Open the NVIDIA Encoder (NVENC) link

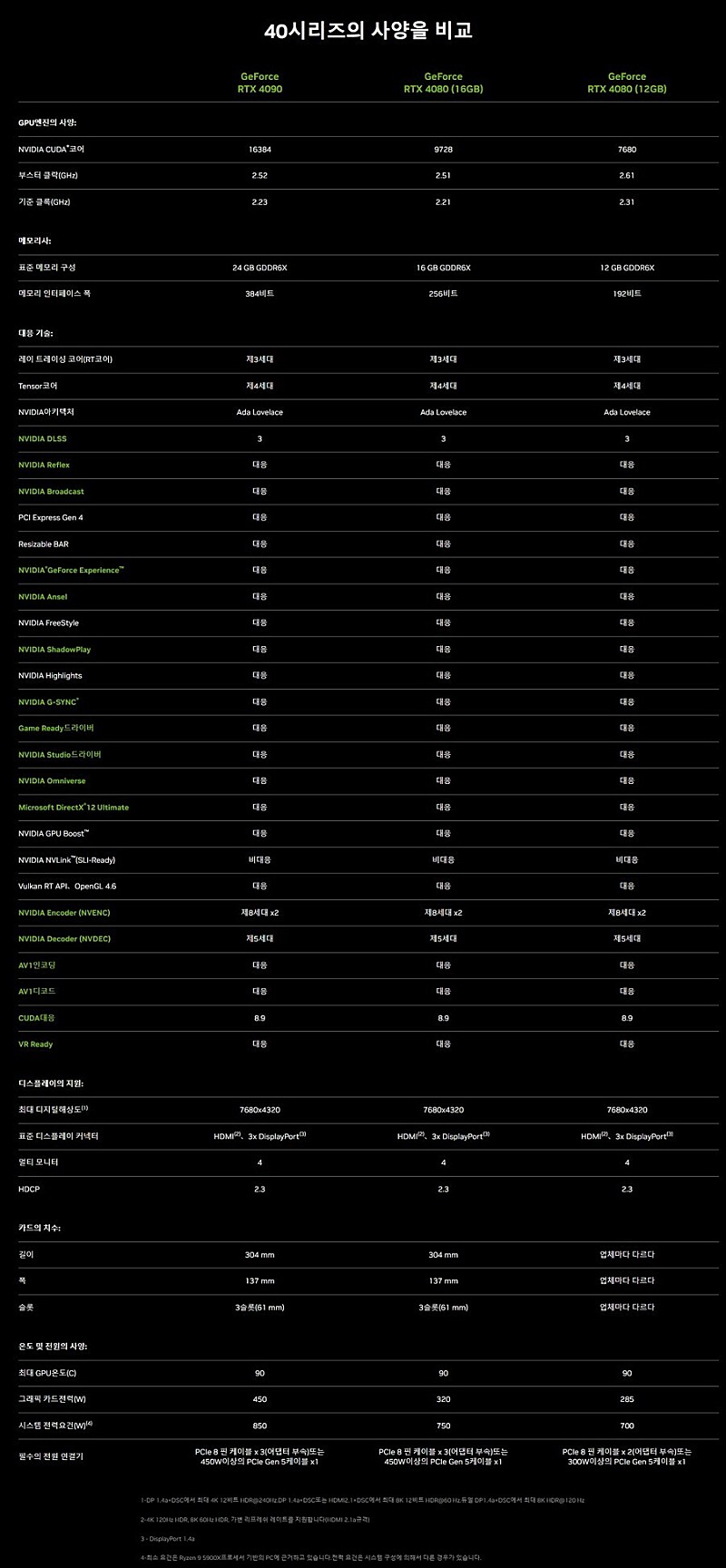[64, 913]
